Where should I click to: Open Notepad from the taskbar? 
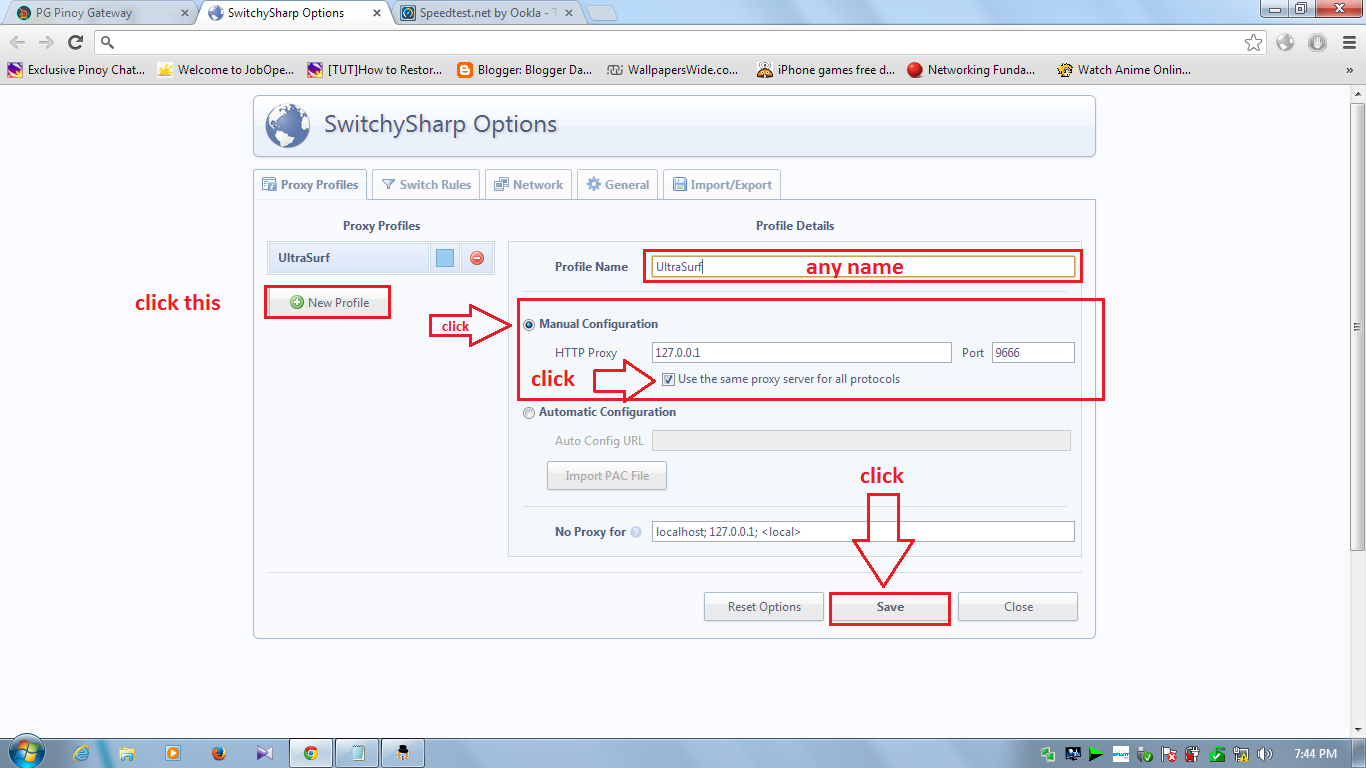(x=356, y=753)
